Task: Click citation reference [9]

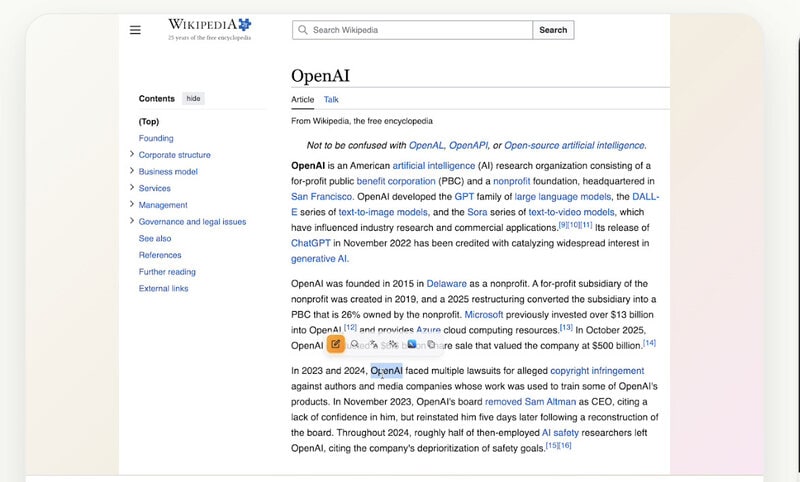Action: pos(563,224)
